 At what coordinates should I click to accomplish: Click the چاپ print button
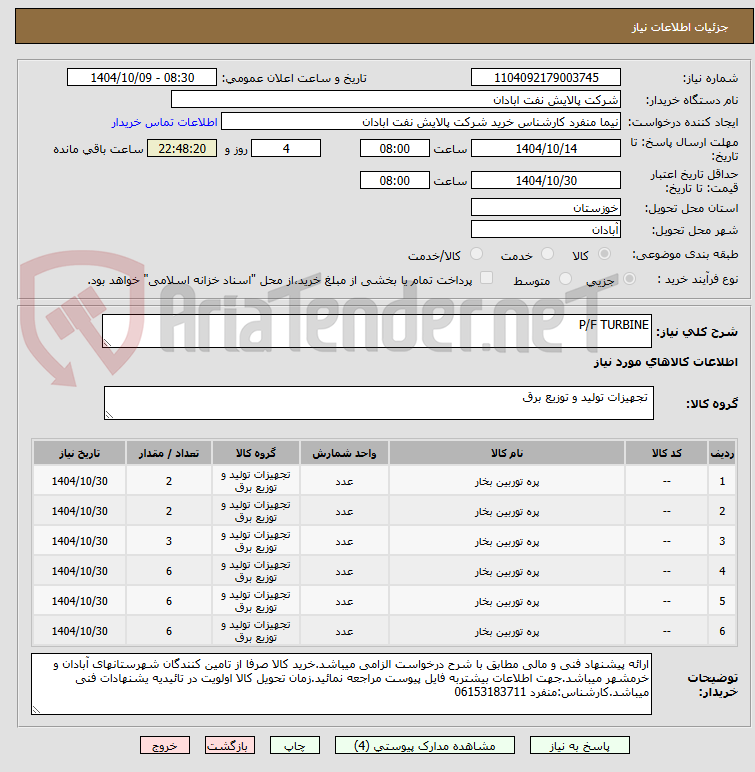295,746
